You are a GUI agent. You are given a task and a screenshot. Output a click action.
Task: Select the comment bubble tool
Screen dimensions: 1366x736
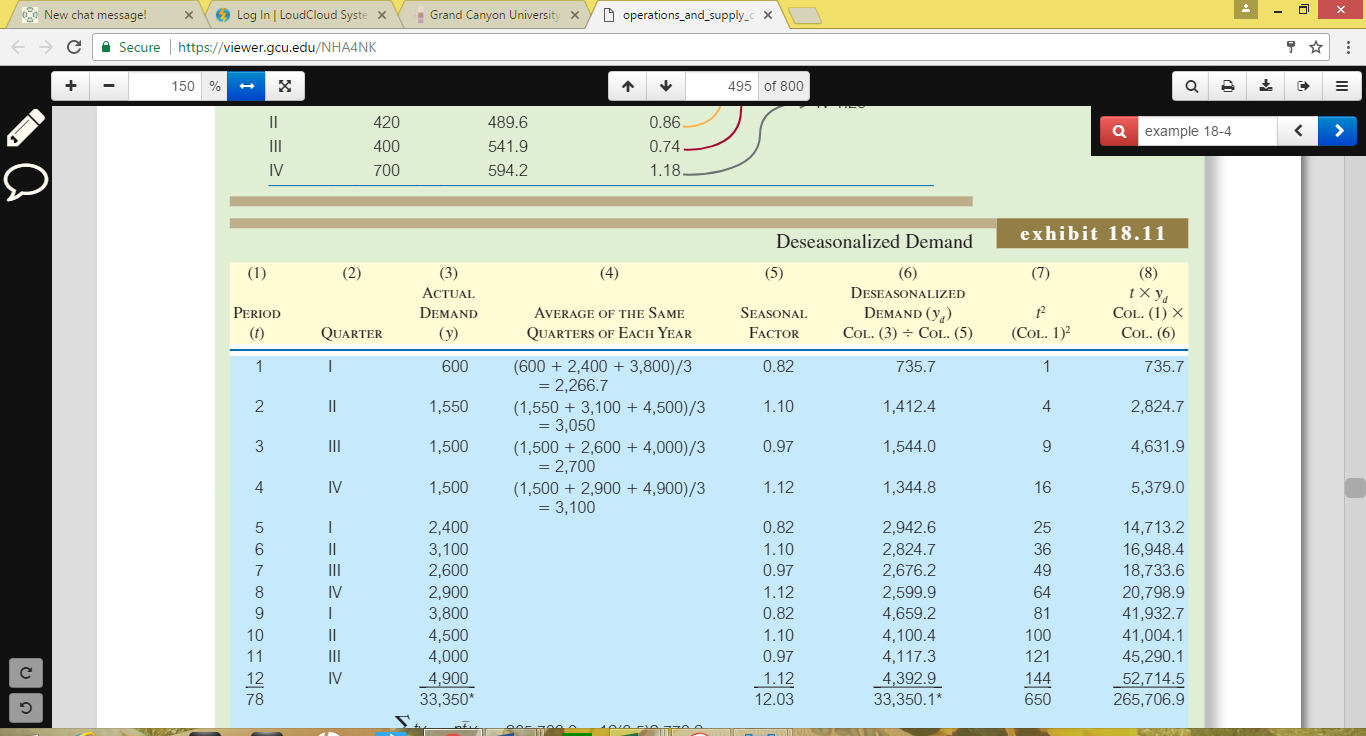tap(26, 182)
